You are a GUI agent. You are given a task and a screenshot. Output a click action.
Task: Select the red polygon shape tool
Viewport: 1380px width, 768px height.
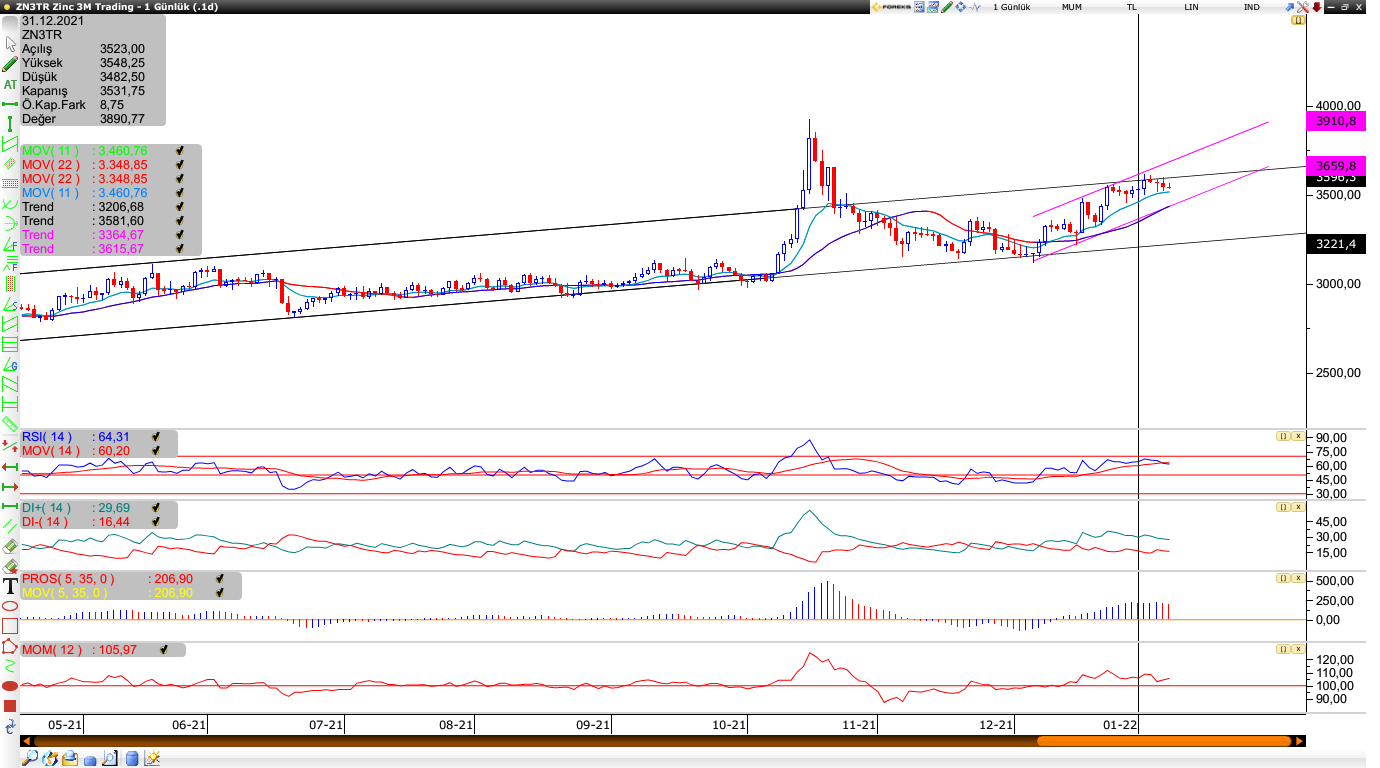point(10,646)
